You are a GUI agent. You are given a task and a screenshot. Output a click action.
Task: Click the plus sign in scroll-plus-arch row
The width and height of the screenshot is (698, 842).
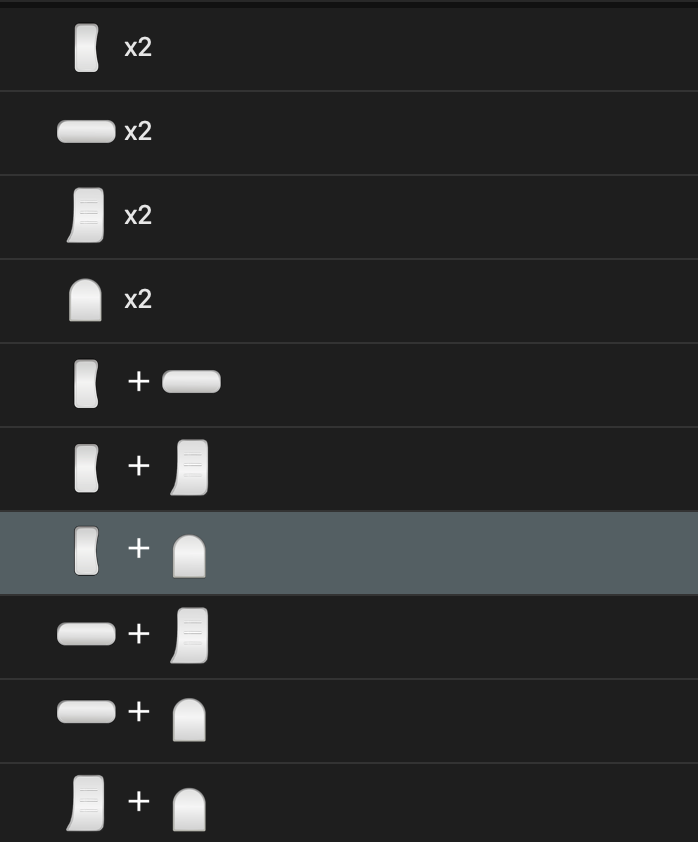pyautogui.click(x=139, y=801)
